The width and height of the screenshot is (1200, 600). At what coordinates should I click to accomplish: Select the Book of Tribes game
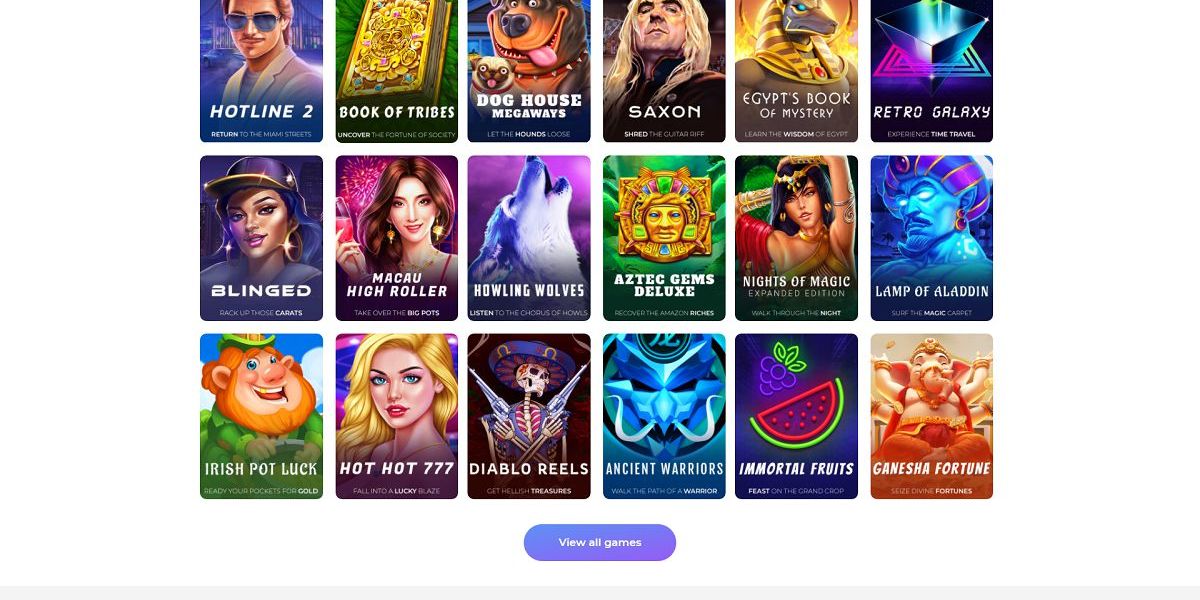[397, 70]
